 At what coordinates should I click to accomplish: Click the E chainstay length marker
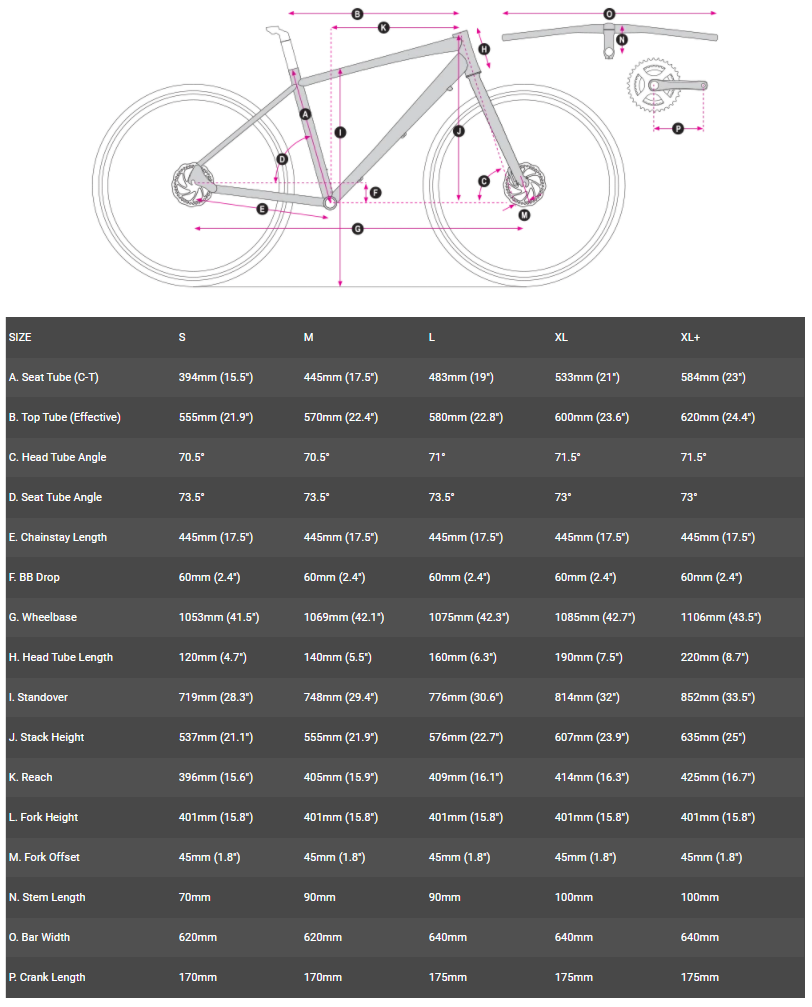point(262,209)
